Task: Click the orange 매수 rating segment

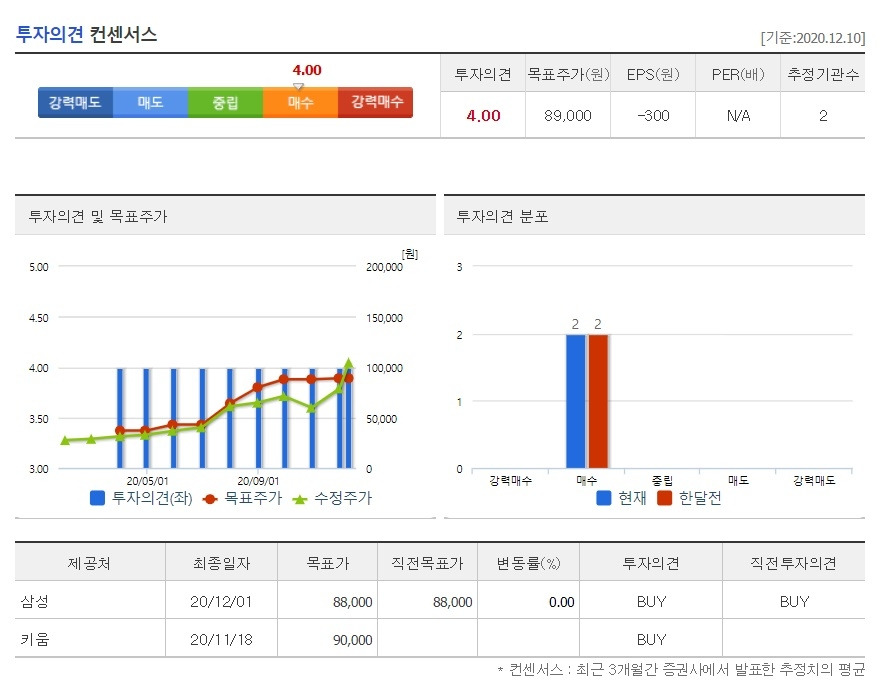Action: (300, 102)
